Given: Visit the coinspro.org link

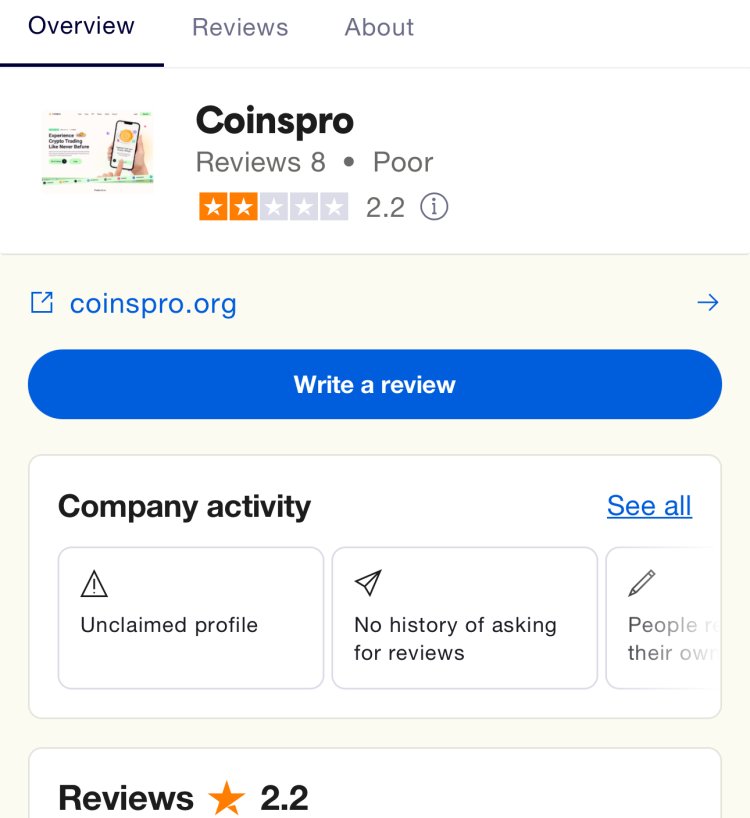Looking at the screenshot, I should [153, 303].
